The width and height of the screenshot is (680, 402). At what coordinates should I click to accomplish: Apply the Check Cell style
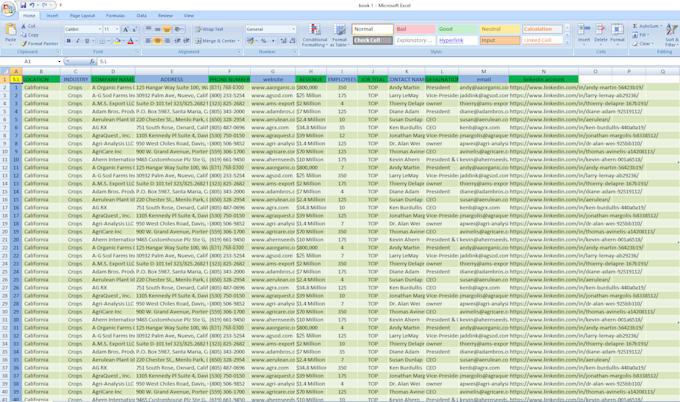tap(373, 40)
